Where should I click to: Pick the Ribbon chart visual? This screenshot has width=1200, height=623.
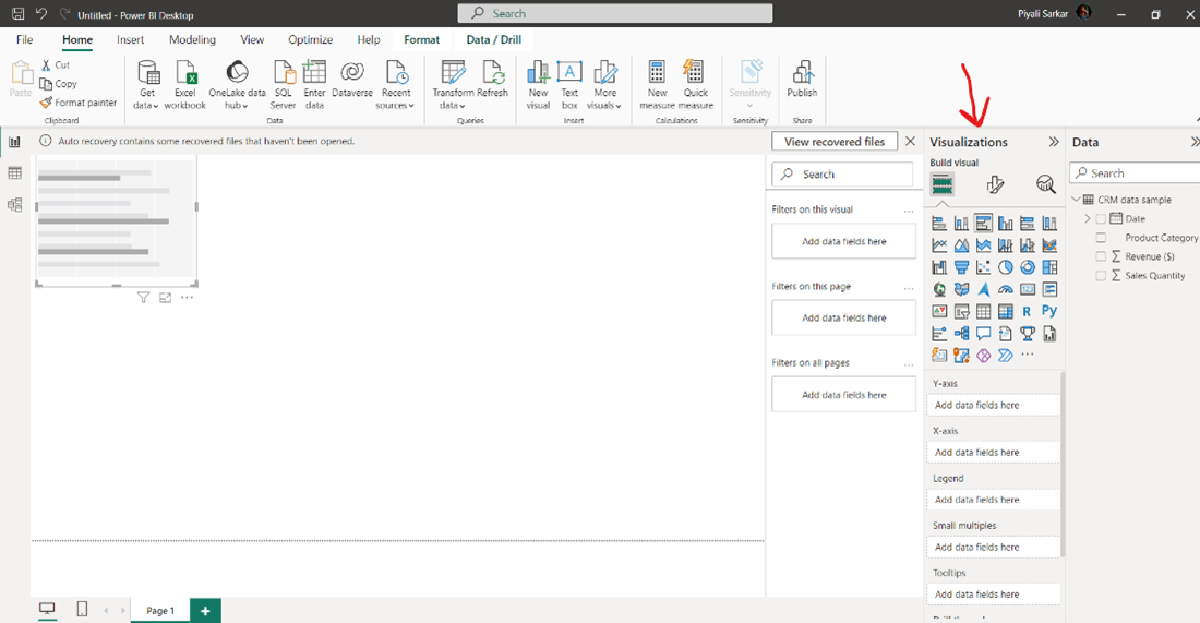(x=1049, y=245)
